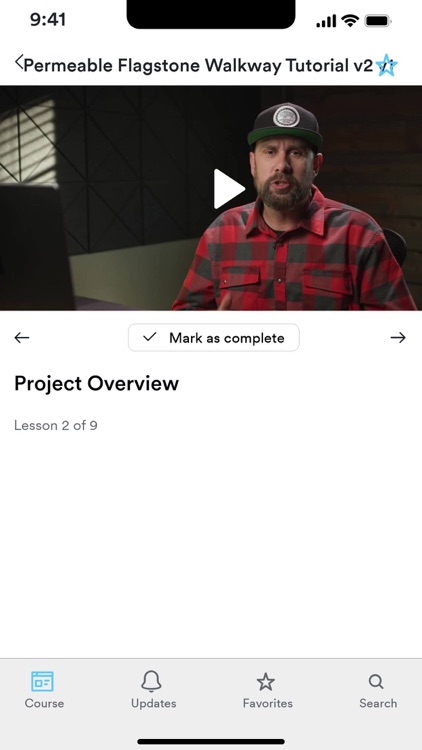The width and height of the screenshot is (422, 750).
Task: Advance to next lesson with right arrow
Action: pyautogui.click(x=398, y=338)
